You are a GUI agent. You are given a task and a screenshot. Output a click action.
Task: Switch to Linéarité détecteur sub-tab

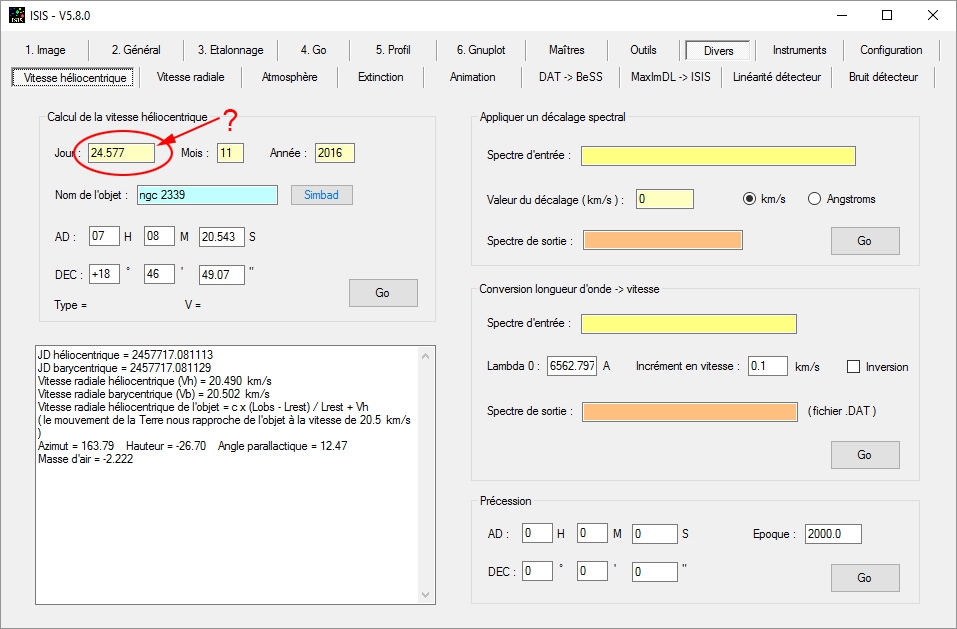[x=776, y=77]
